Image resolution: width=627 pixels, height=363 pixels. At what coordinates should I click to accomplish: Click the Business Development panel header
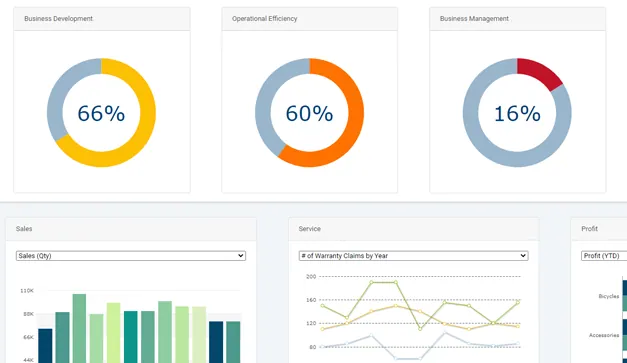pyautogui.click(x=102, y=19)
